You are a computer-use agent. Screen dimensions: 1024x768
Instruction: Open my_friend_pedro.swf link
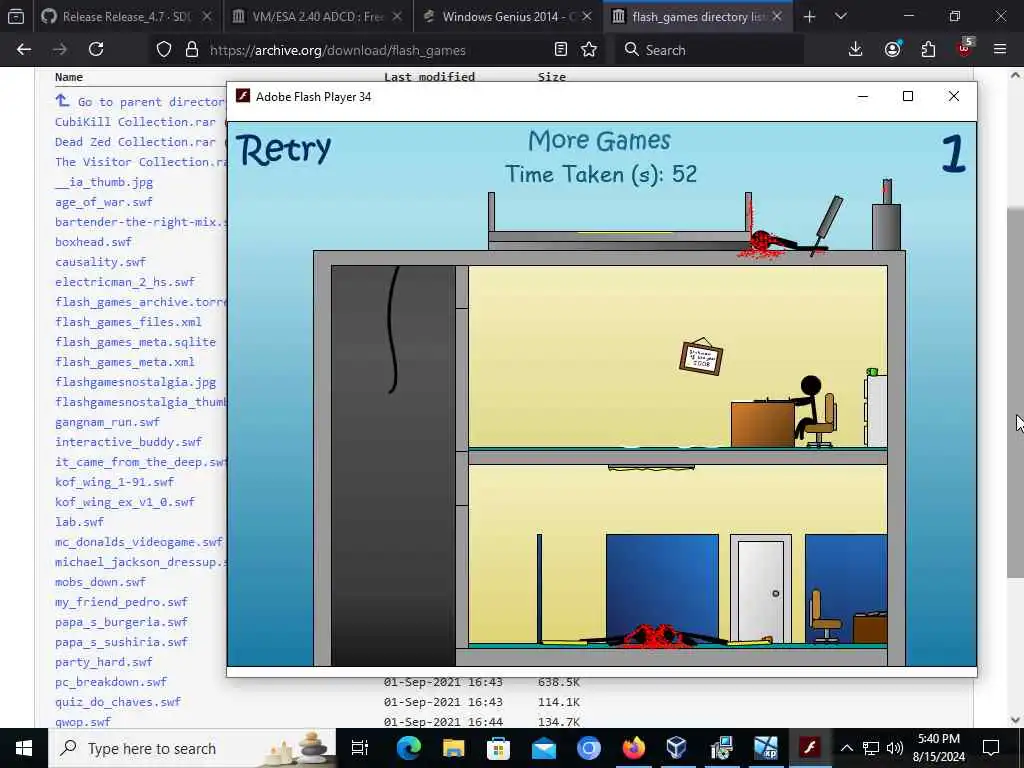[121, 602]
